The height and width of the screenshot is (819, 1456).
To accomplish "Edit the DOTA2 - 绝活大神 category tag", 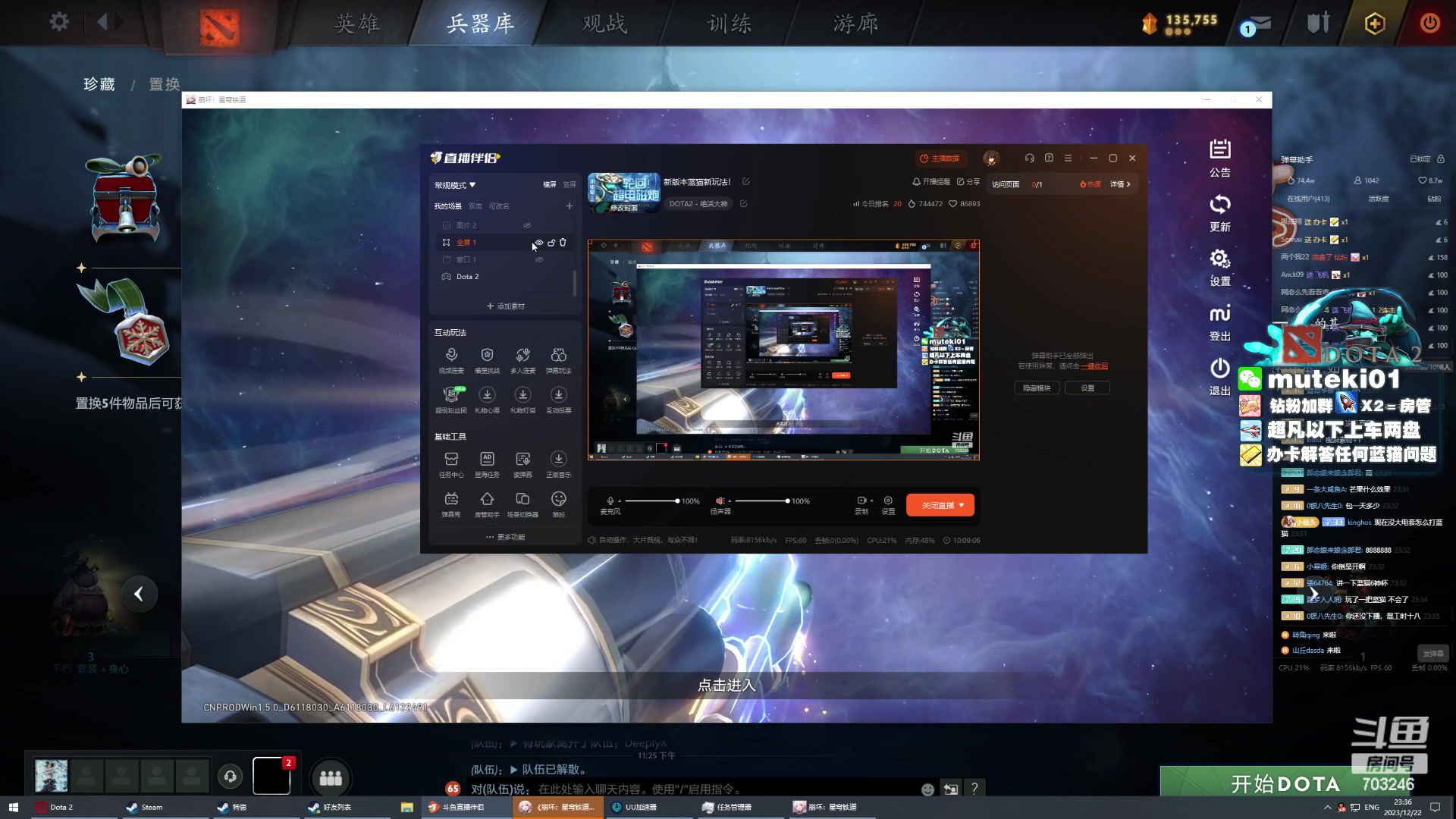I will [x=743, y=203].
